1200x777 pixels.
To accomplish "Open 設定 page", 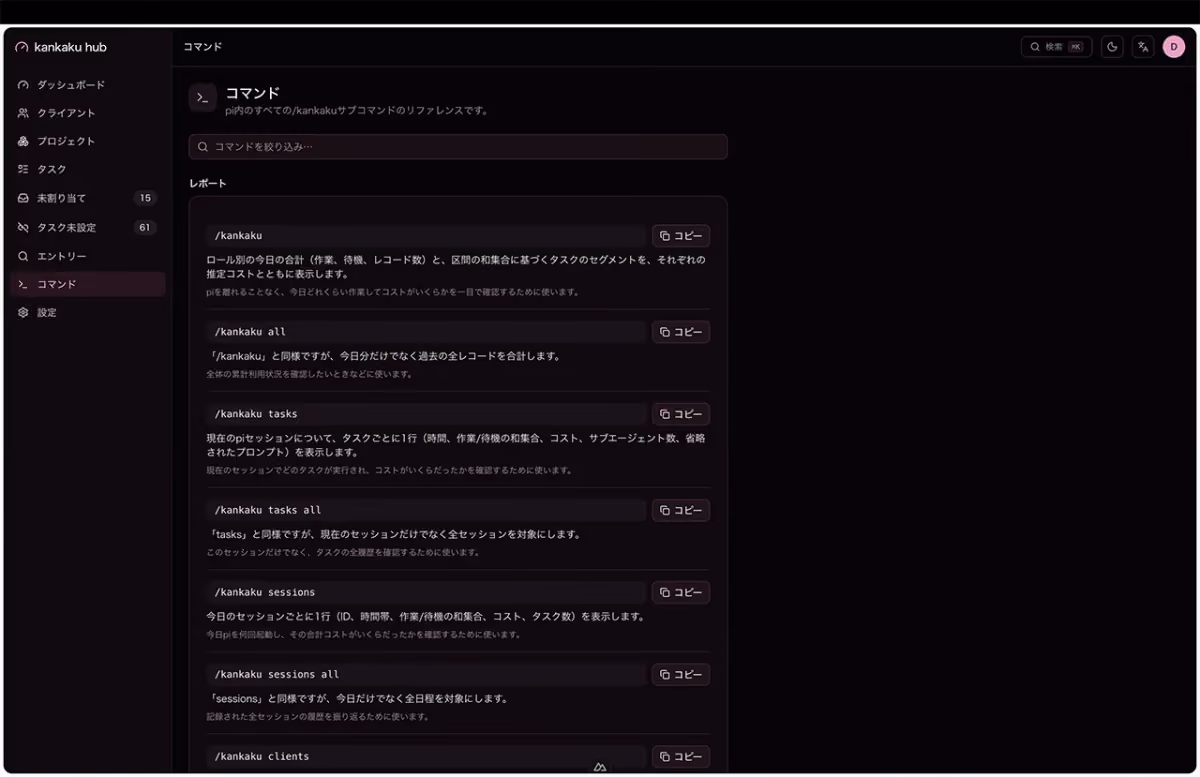I will [x=88, y=312].
